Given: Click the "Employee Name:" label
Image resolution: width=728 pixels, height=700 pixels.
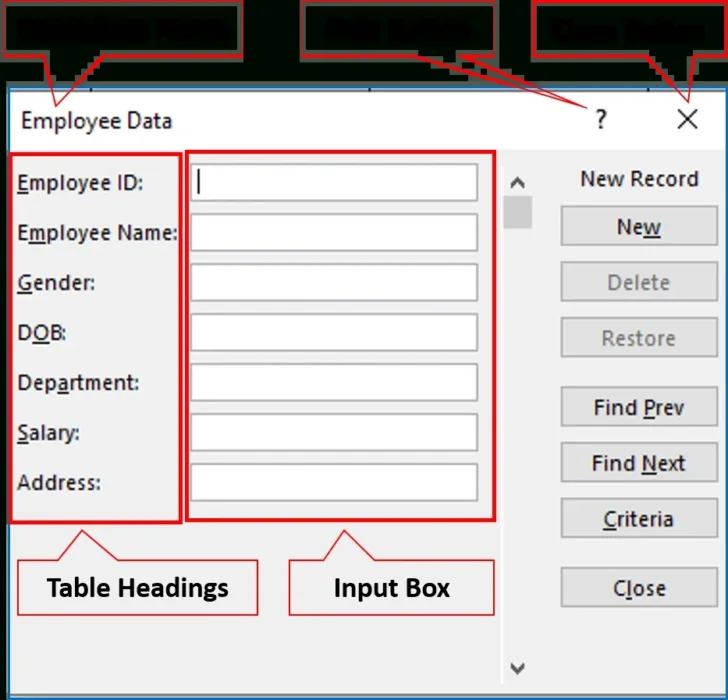Looking at the screenshot, I should [98, 233].
